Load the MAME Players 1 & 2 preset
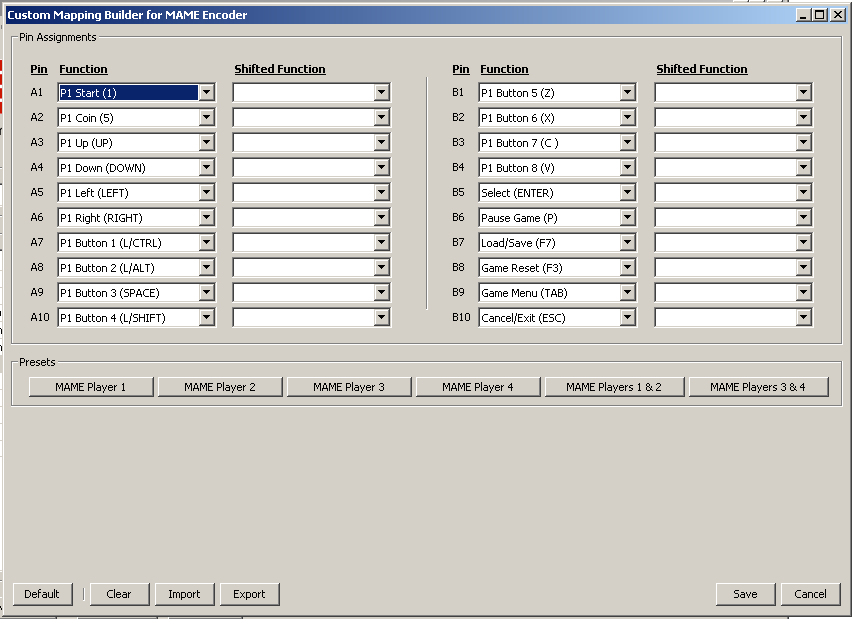Viewport: 855px width, 619px height. [614, 387]
